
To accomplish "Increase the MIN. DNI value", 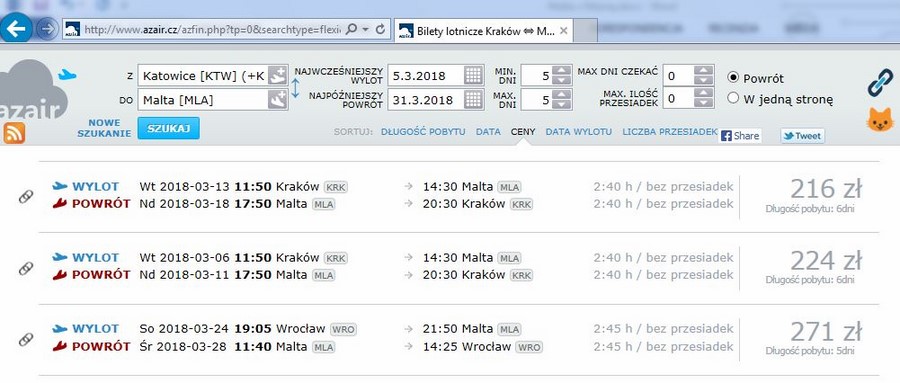I will pos(561,71).
